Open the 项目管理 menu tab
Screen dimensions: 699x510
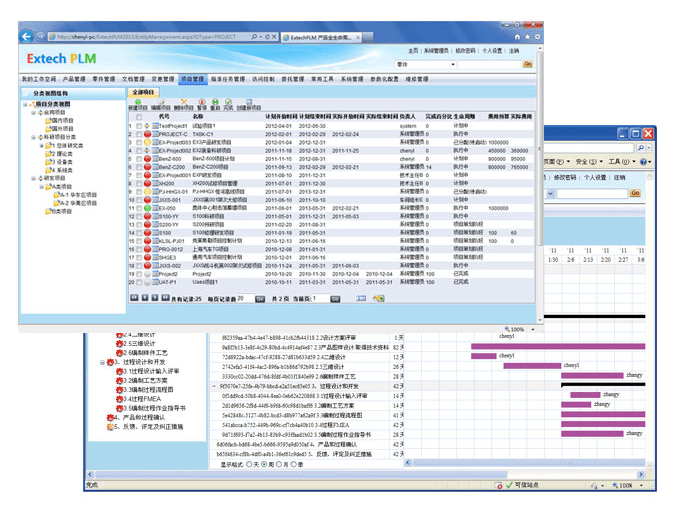pos(193,79)
